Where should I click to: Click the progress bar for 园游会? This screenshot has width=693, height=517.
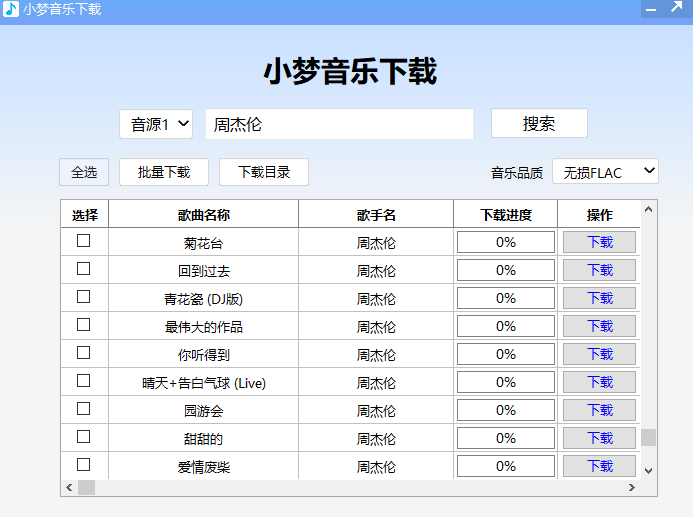[x=506, y=410]
